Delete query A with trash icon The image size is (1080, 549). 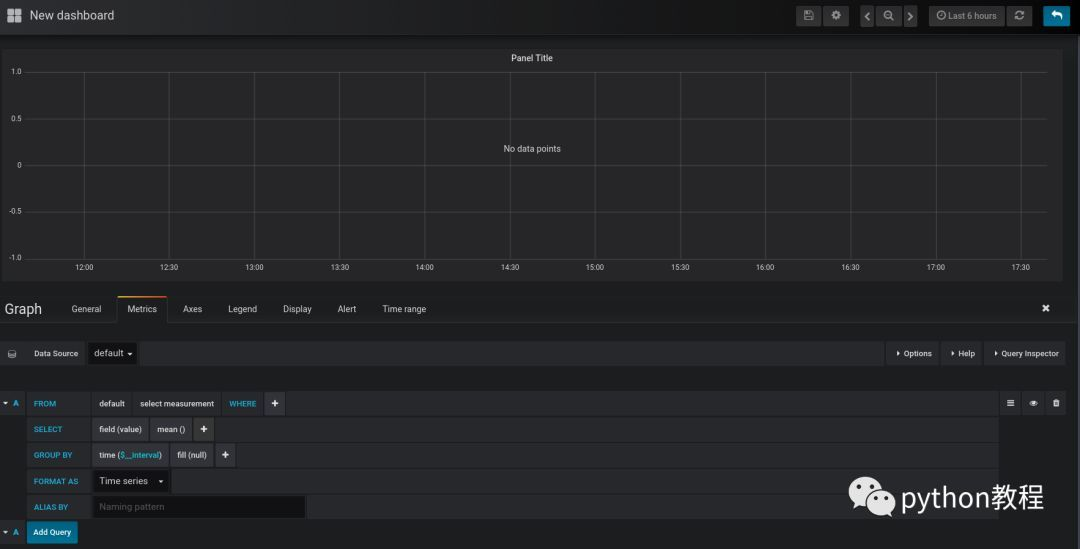click(1056, 403)
